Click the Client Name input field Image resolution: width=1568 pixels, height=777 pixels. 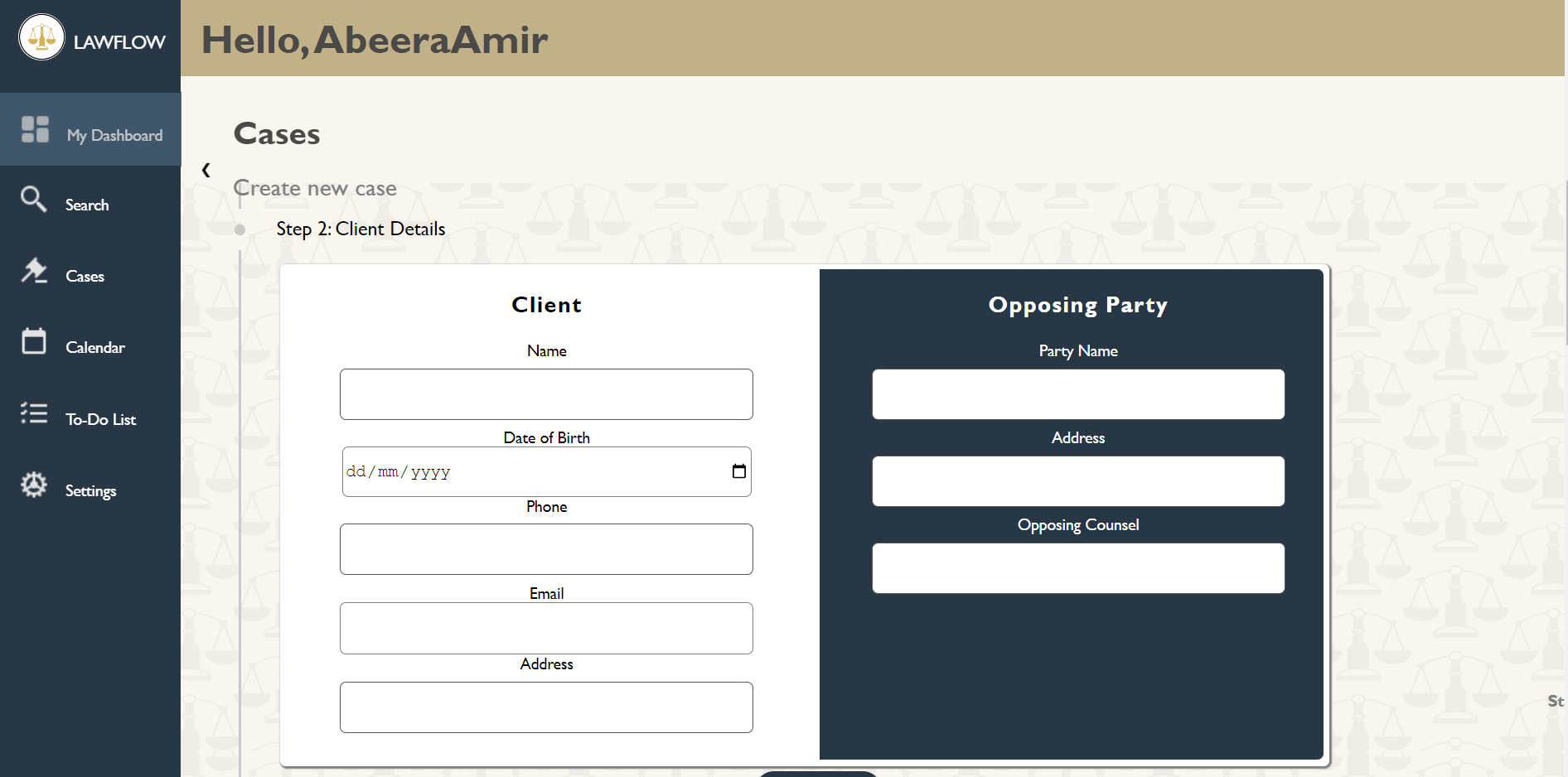546,394
